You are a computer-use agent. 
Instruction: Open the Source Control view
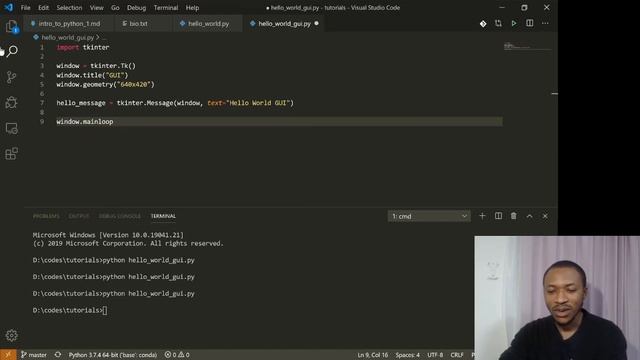(11, 77)
